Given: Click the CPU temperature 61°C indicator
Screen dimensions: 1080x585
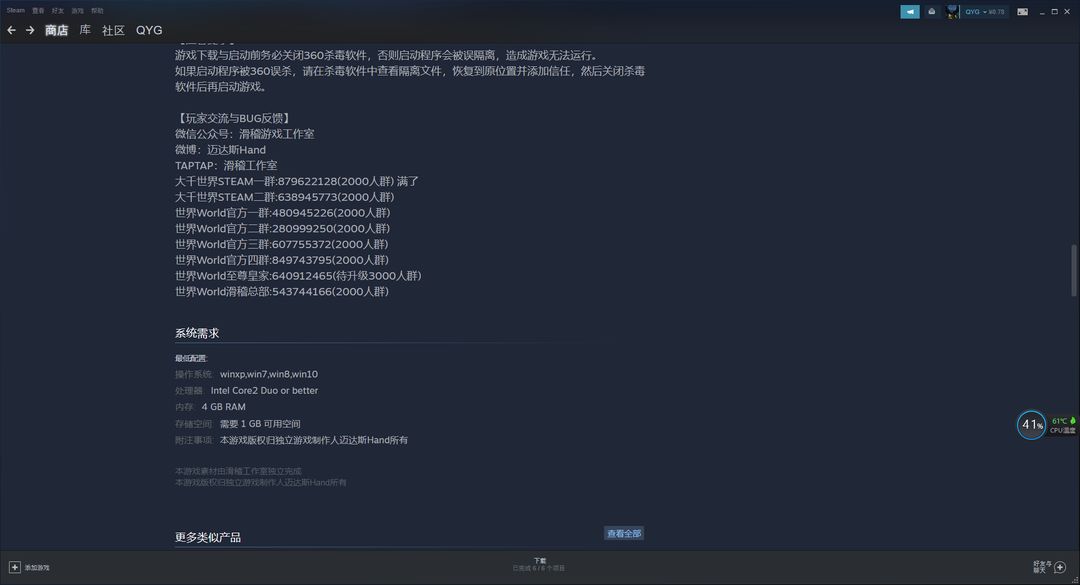Looking at the screenshot, I should (1061, 425).
